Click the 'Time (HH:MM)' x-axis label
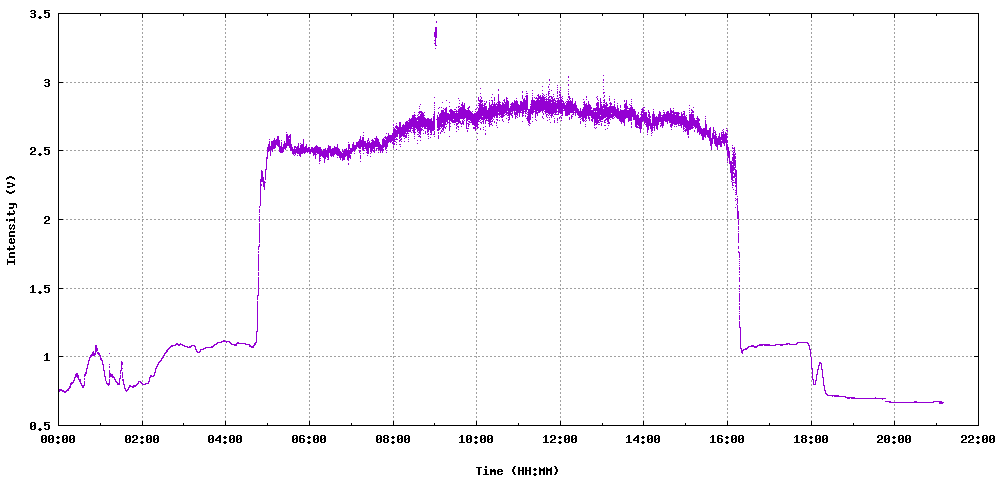This screenshot has height=480, width=1000. [x=517, y=471]
